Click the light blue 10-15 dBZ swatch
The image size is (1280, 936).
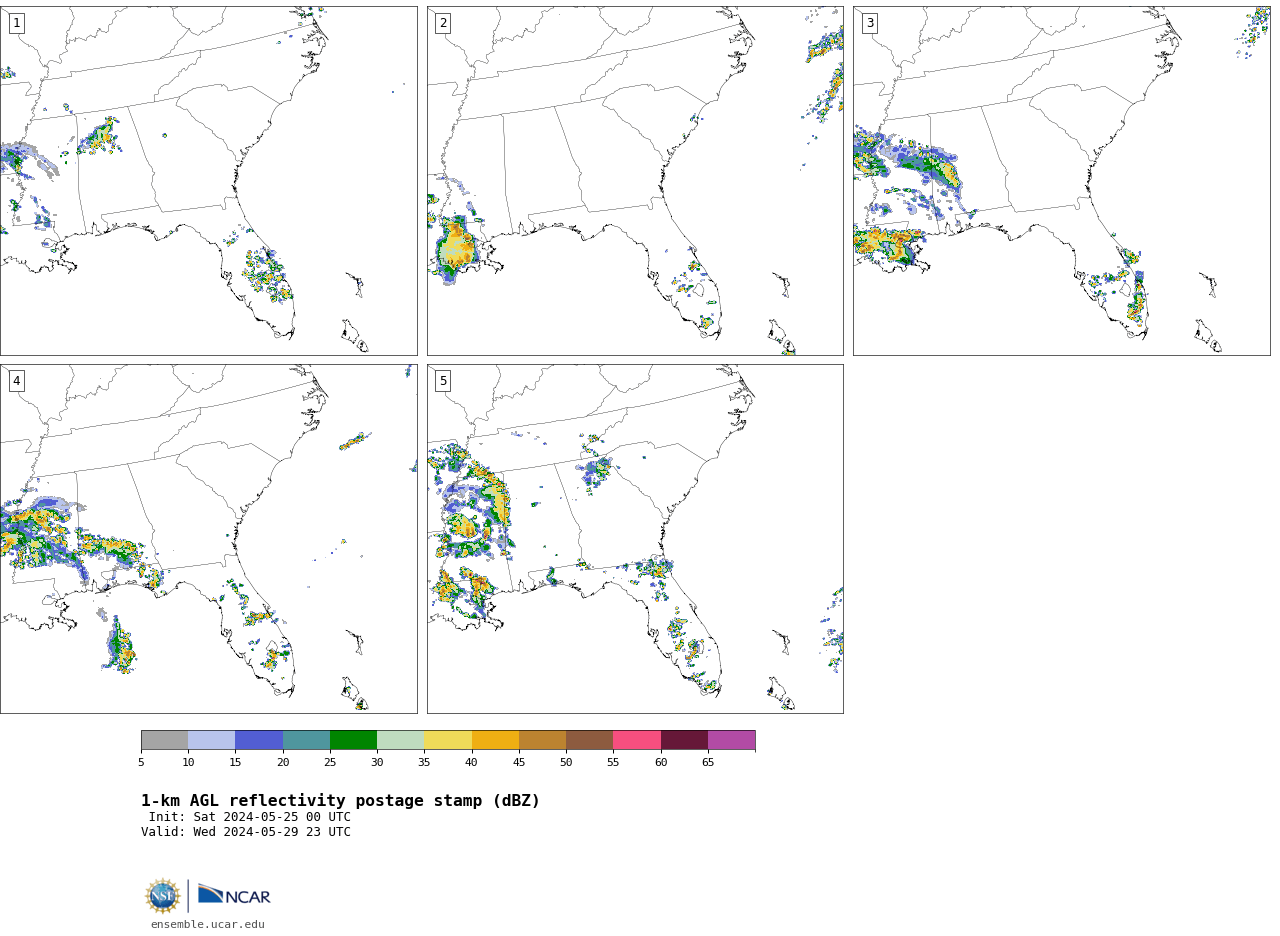click(x=212, y=740)
